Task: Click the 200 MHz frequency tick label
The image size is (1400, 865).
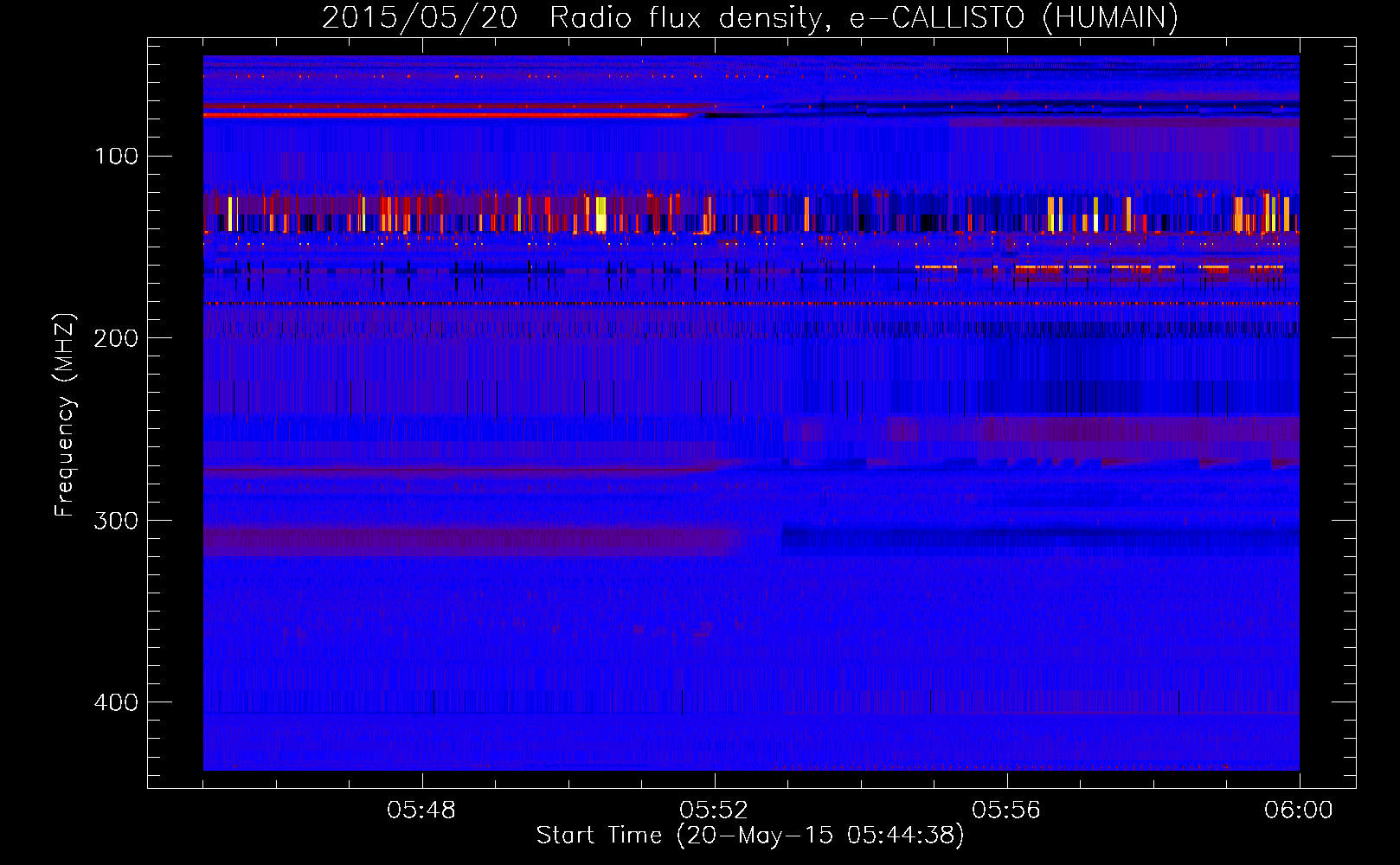Action: point(116,338)
